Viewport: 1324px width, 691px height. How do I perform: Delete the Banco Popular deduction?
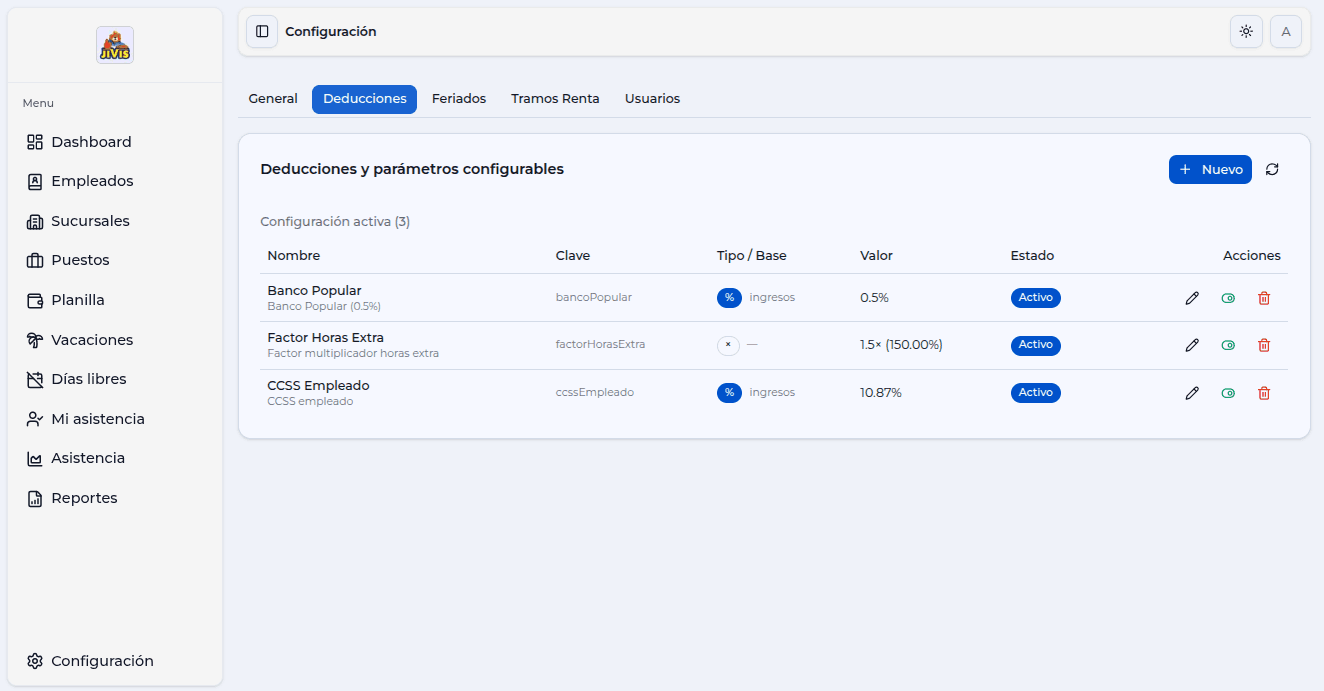pos(1264,298)
